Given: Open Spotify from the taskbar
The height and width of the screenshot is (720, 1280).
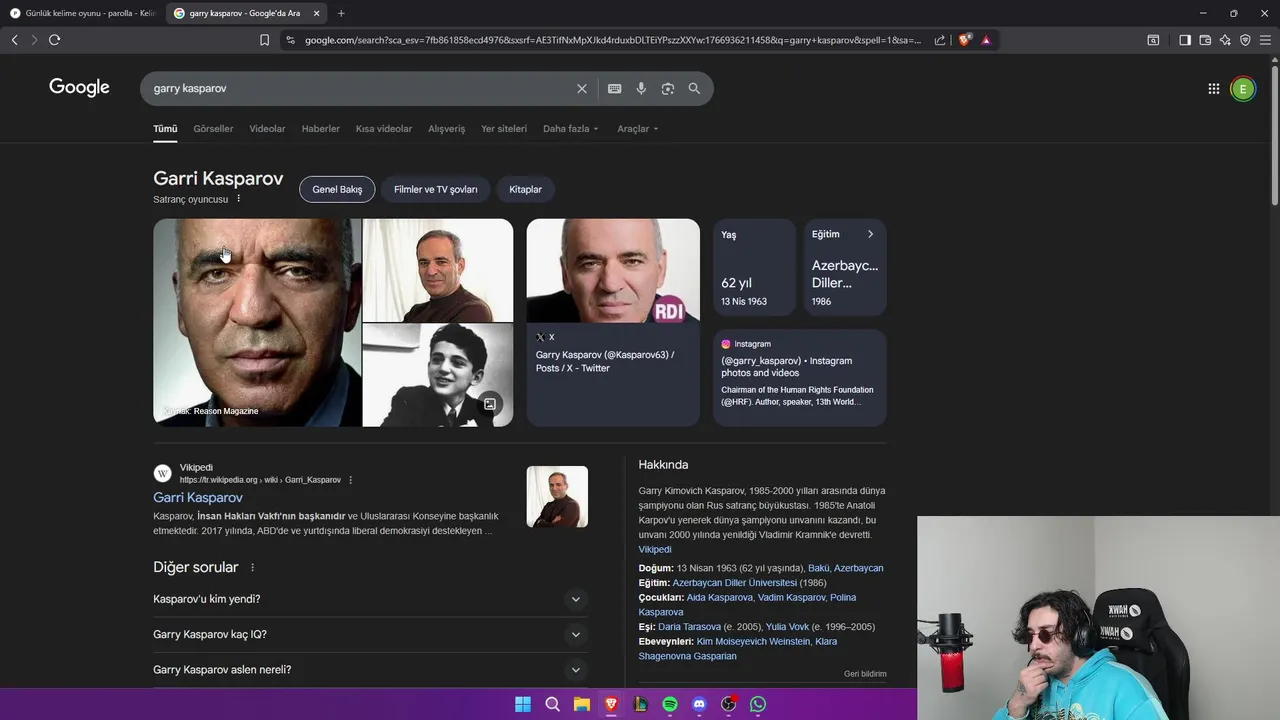Looking at the screenshot, I should [670, 704].
